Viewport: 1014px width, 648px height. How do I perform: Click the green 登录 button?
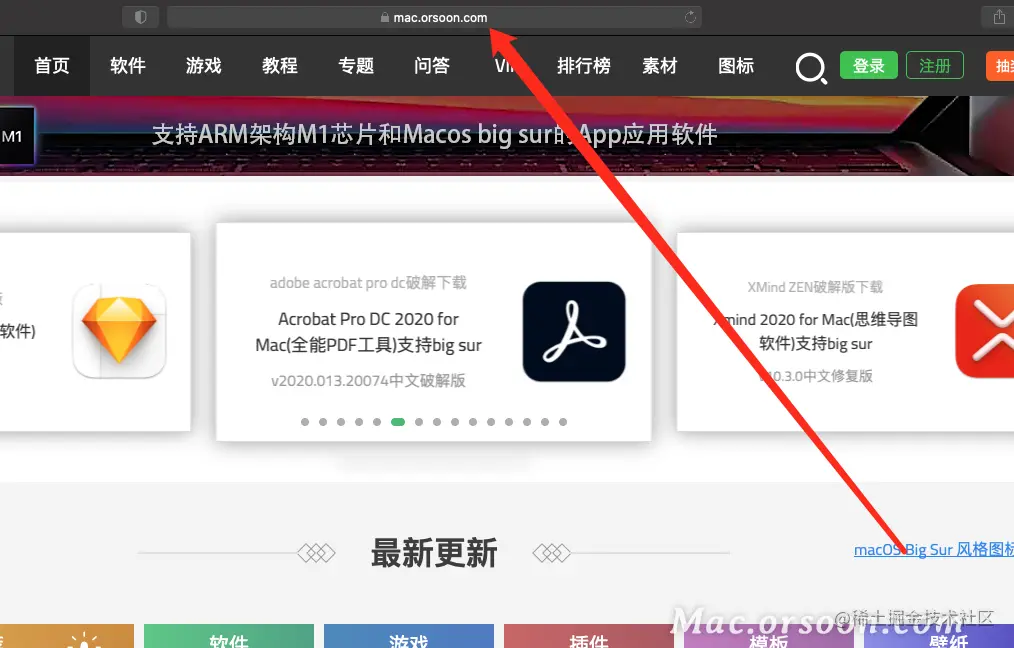point(868,65)
